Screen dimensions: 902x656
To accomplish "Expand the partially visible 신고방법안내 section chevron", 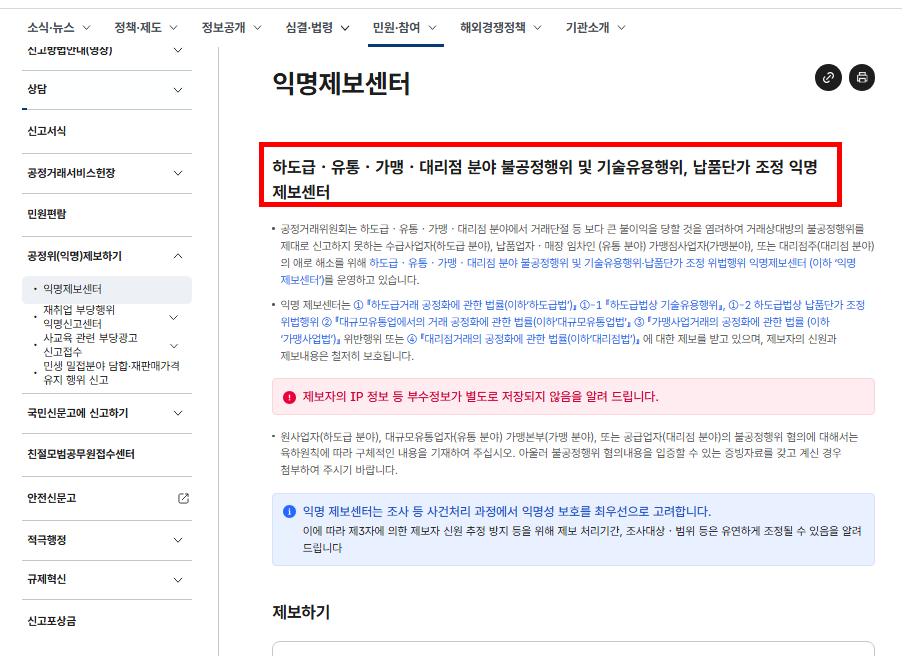I will tap(178, 50).
